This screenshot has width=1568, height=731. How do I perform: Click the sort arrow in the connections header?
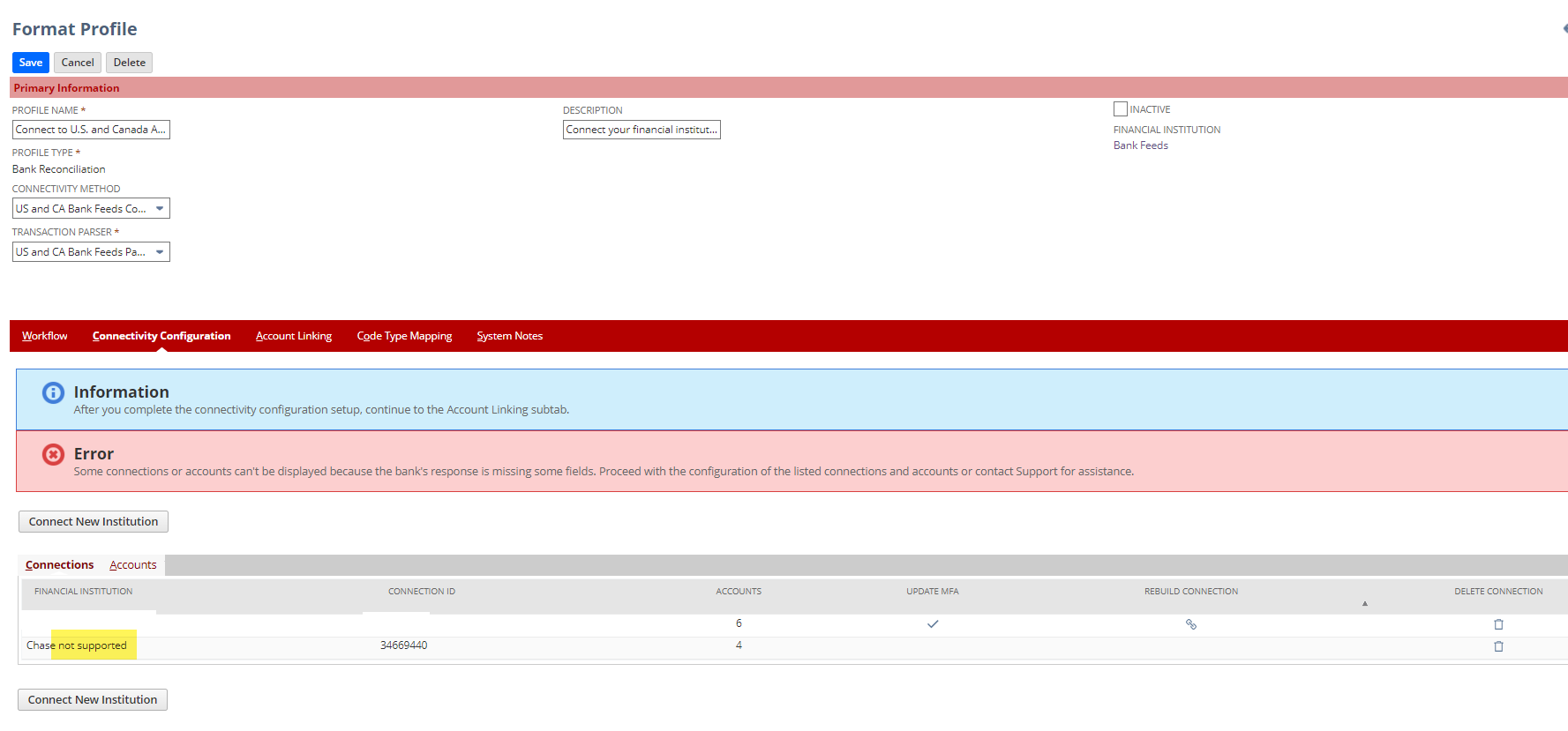(x=1364, y=603)
